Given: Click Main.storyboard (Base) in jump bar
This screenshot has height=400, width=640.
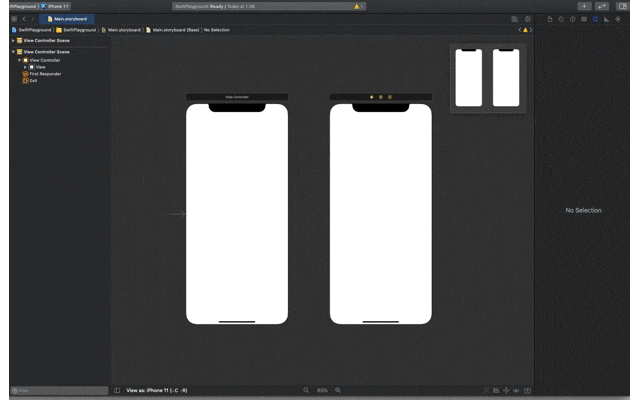Looking at the screenshot, I should [173, 30].
